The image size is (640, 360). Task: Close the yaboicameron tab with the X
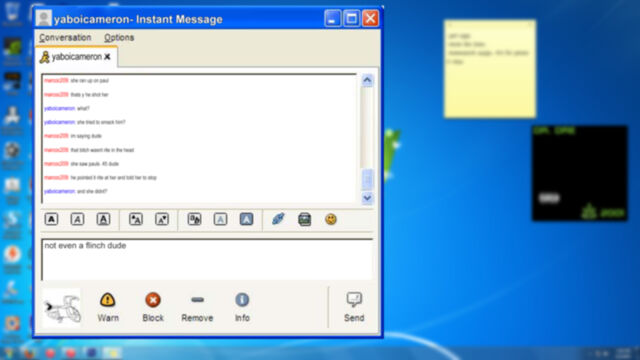point(107,57)
